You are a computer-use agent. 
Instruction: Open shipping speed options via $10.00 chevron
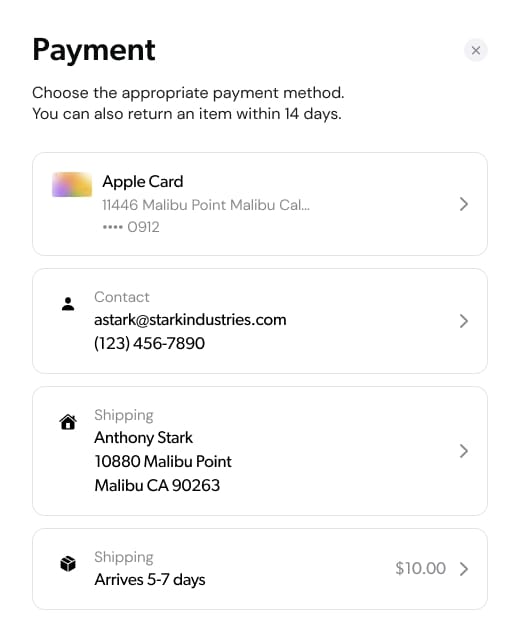coord(463,569)
